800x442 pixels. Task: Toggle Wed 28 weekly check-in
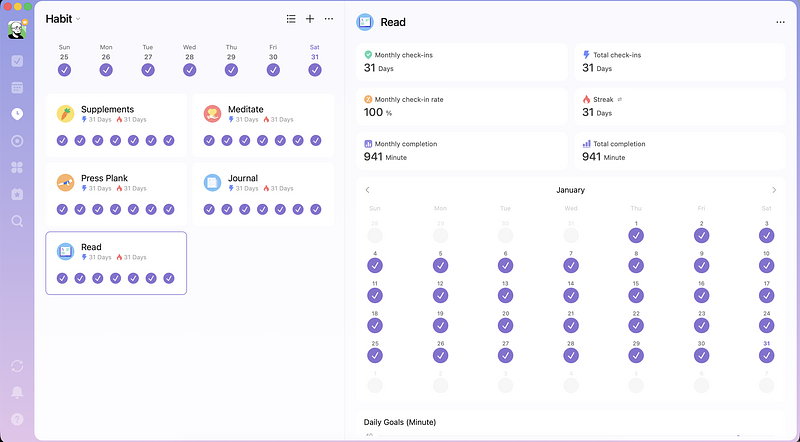[x=189, y=70]
